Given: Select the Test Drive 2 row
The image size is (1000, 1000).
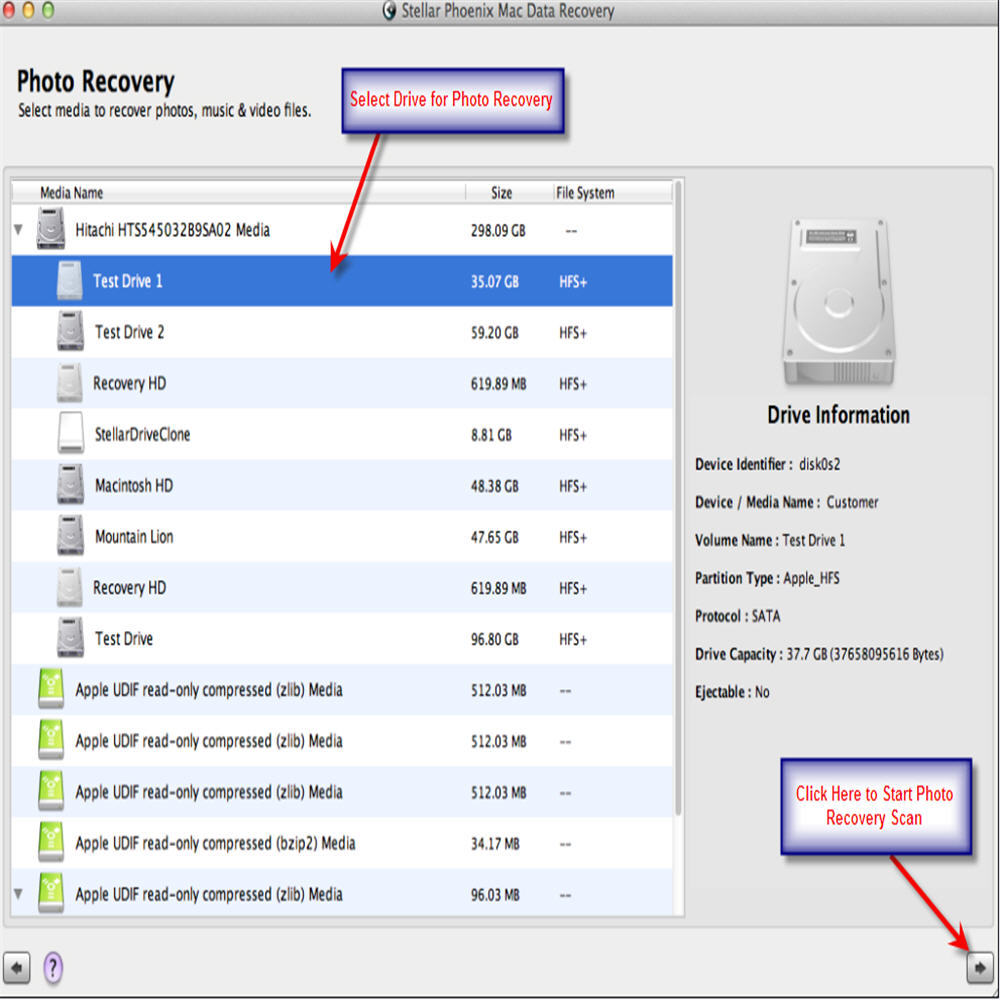Looking at the screenshot, I should (x=342, y=332).
